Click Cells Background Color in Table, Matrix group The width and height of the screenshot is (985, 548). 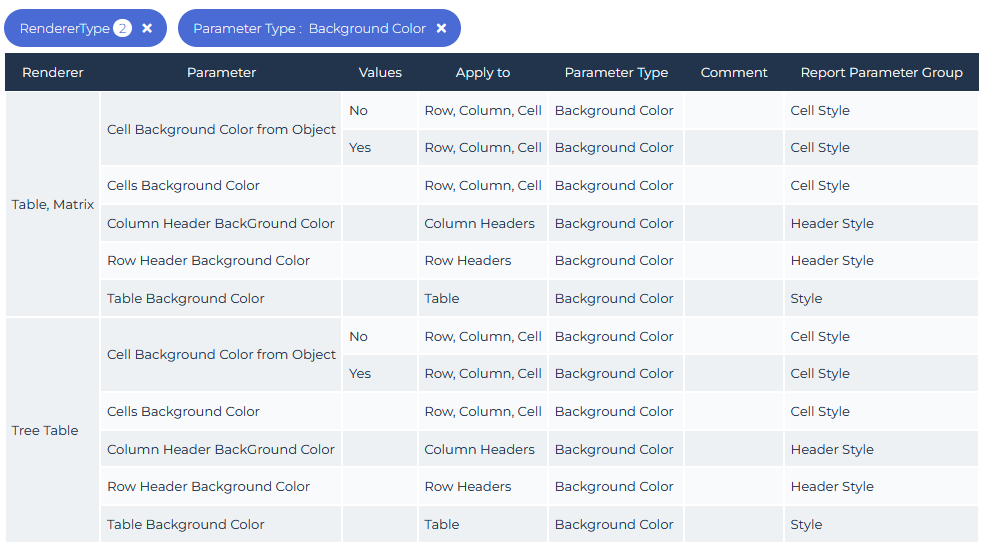(183, 186)
